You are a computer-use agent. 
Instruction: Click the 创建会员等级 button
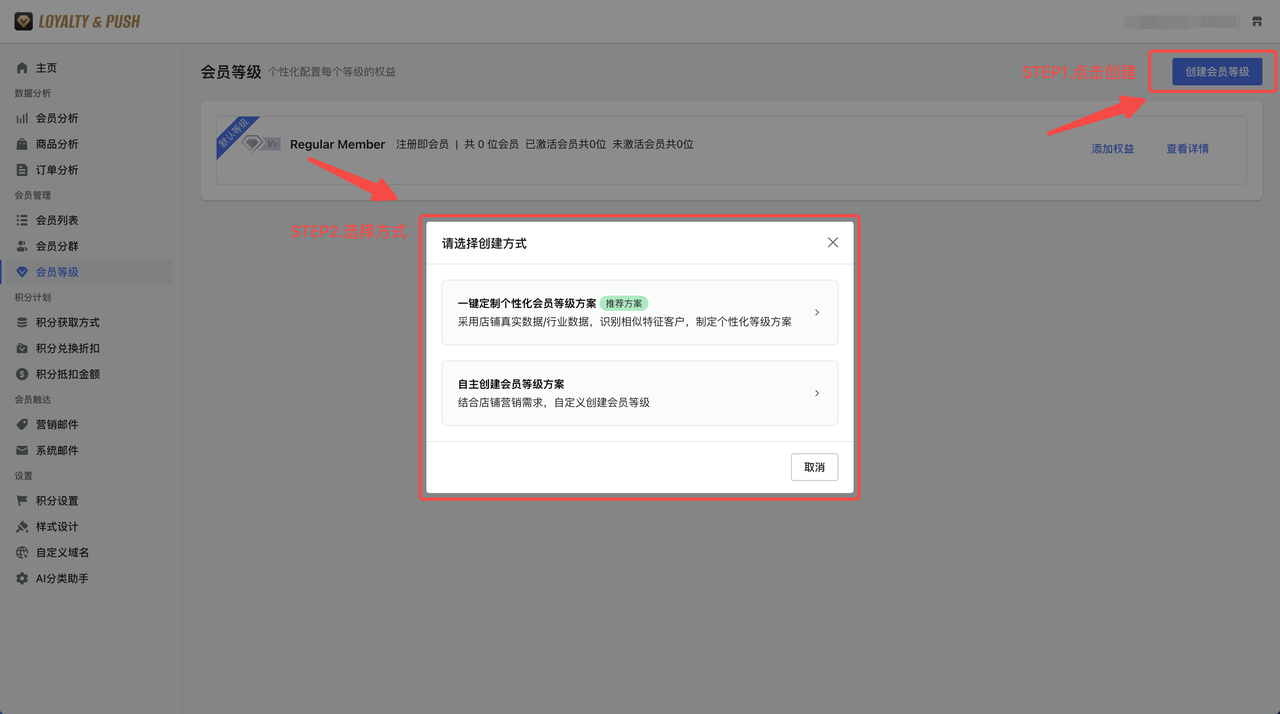click(x=1216, y=72)
